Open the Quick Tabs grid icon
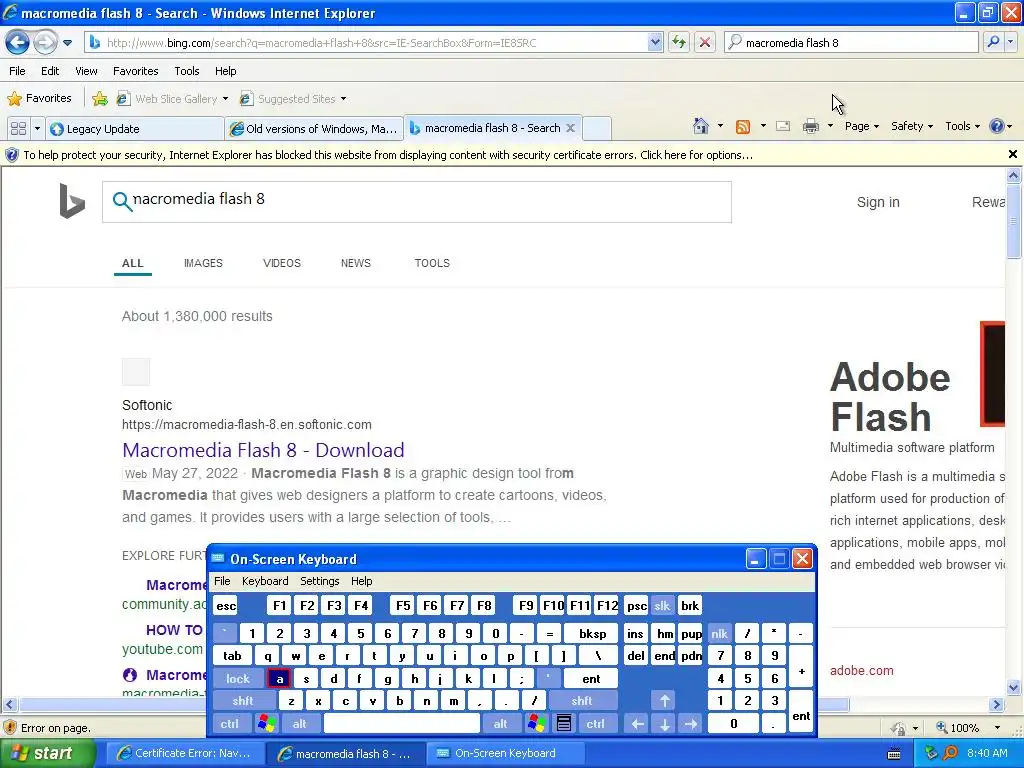The width and height of the screenshot is (1024, 768). coord(18,129)
